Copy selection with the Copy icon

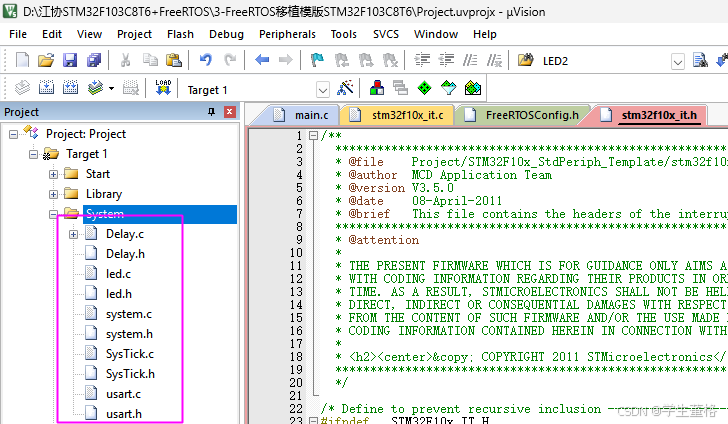pyautogui.click(x=150, y=60)
